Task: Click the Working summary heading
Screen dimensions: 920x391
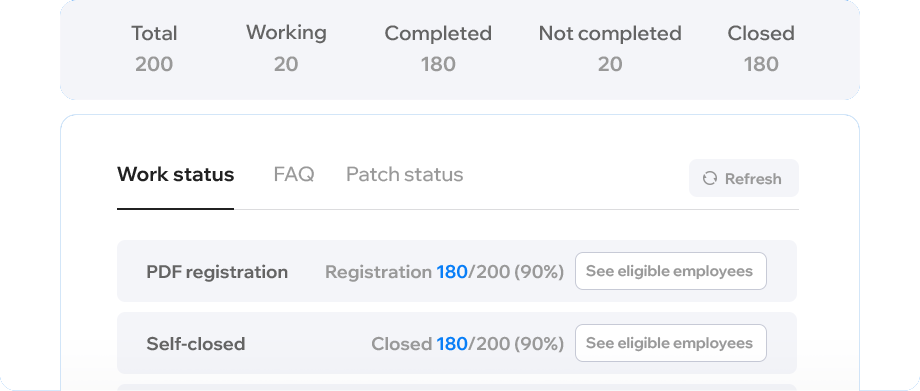Action: click(x=286, y=32)
